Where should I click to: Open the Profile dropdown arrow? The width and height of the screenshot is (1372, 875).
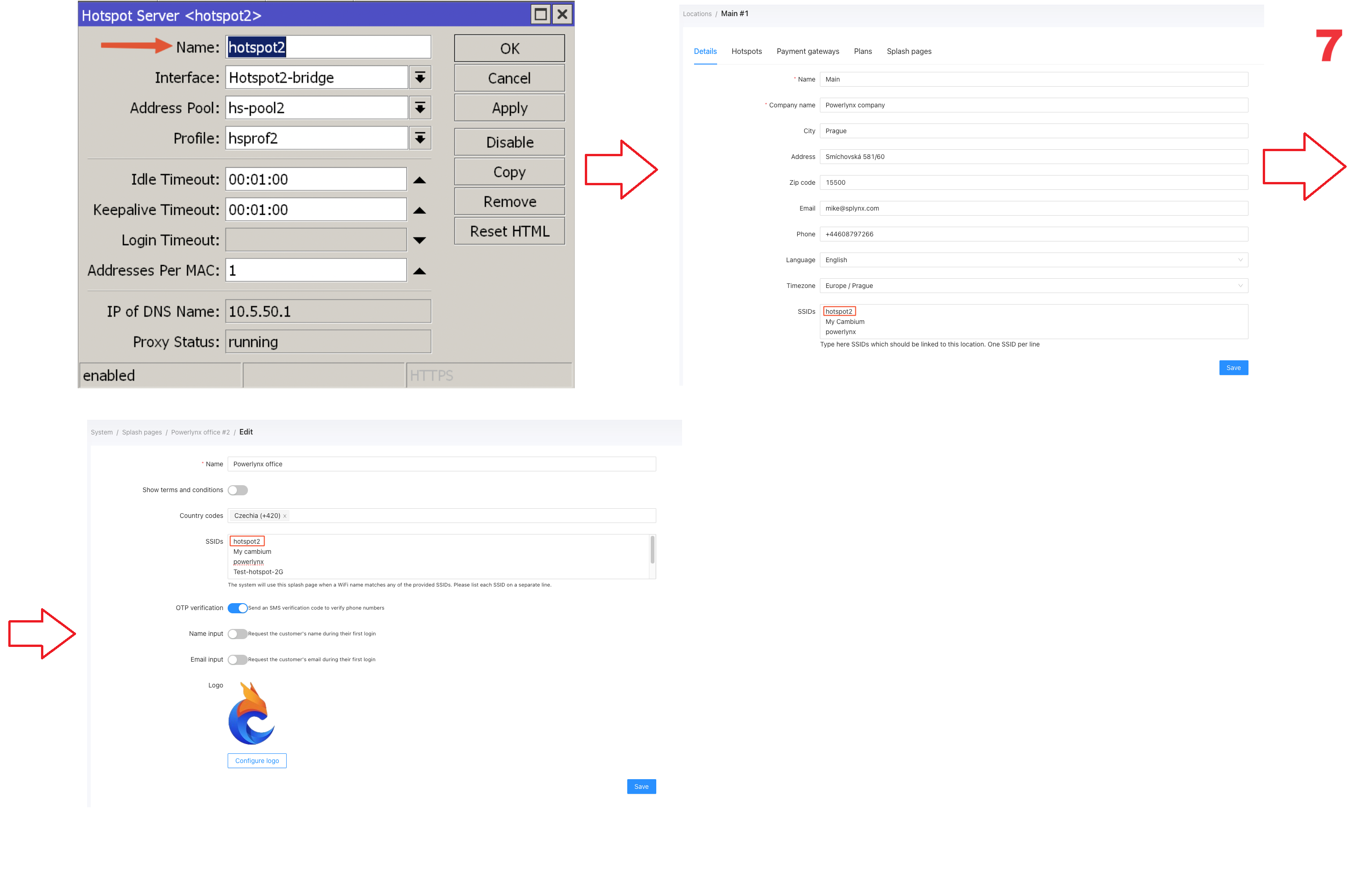pos(420,138)
